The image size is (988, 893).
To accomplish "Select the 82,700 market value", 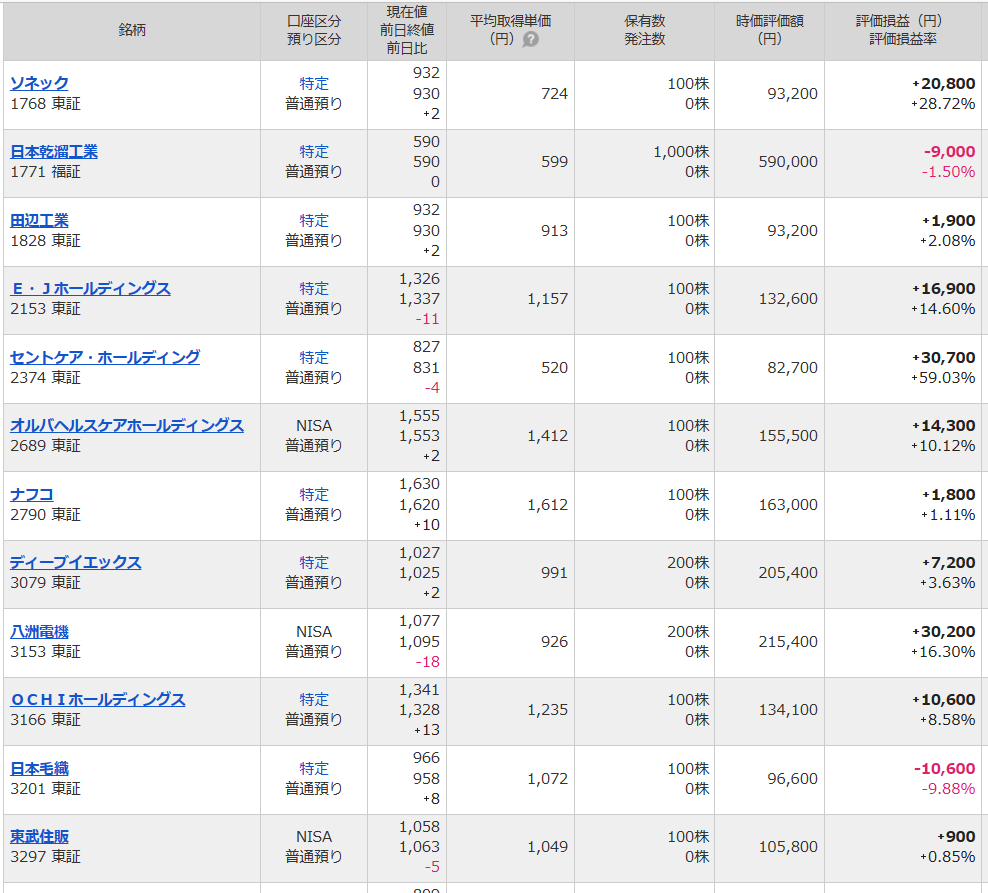I will pos(792,367).
